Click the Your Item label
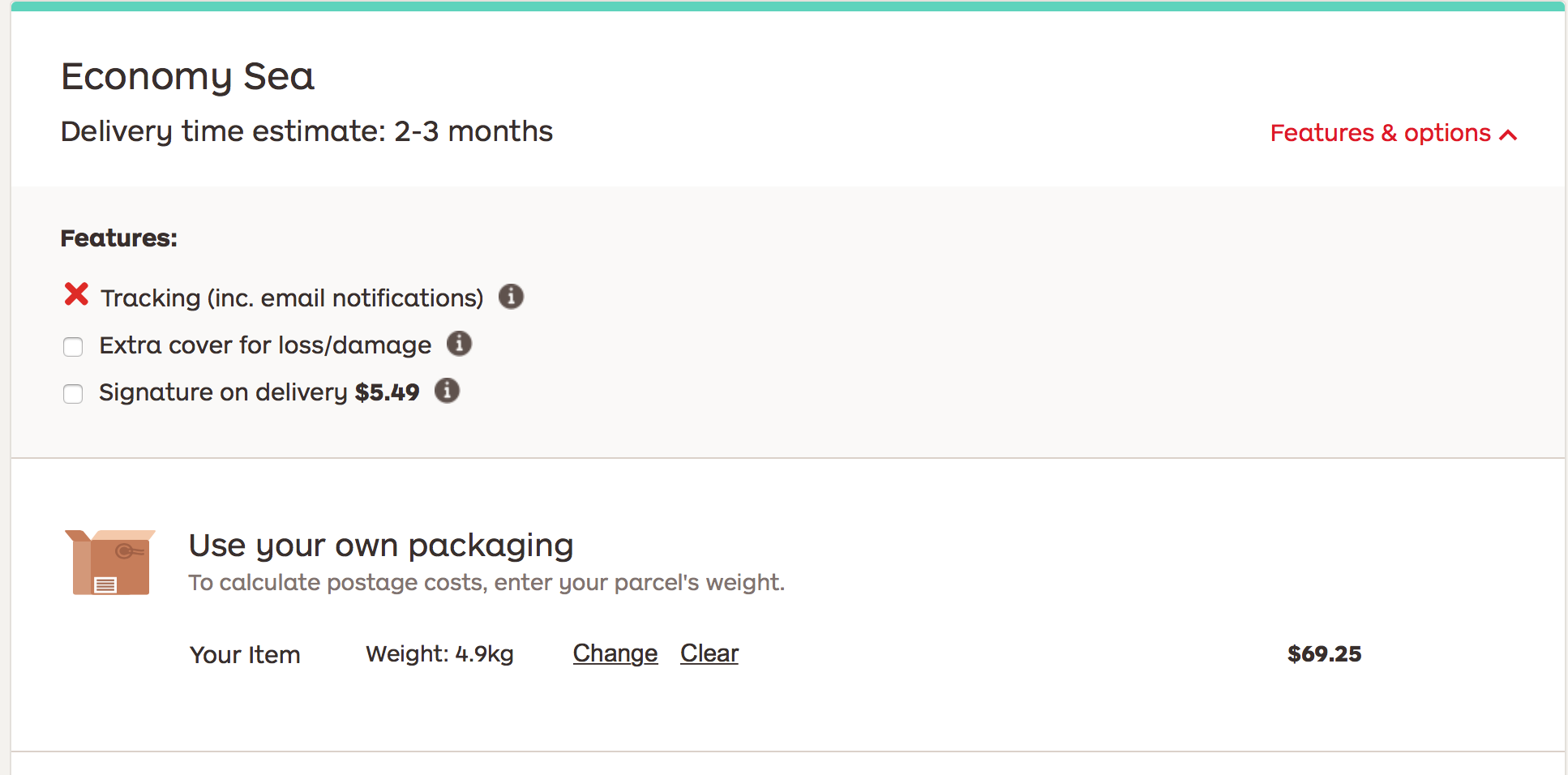 pos(245,655)
